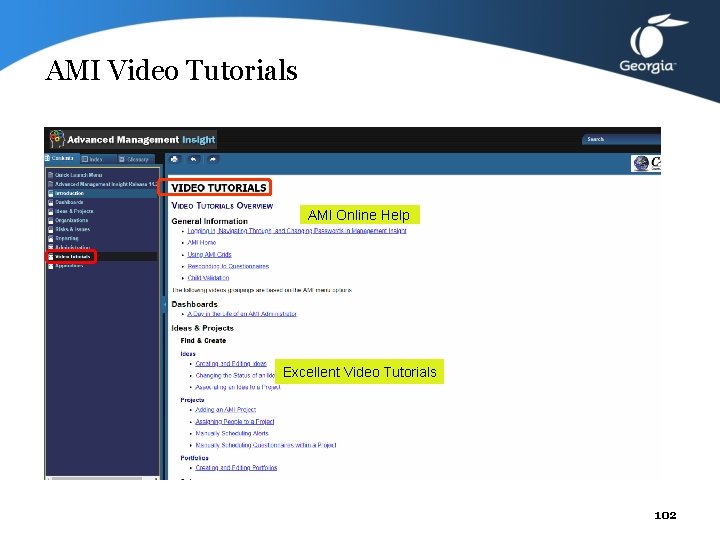
Task: Open Associating an Idea to a Project link
Action: tap(238, 388)
